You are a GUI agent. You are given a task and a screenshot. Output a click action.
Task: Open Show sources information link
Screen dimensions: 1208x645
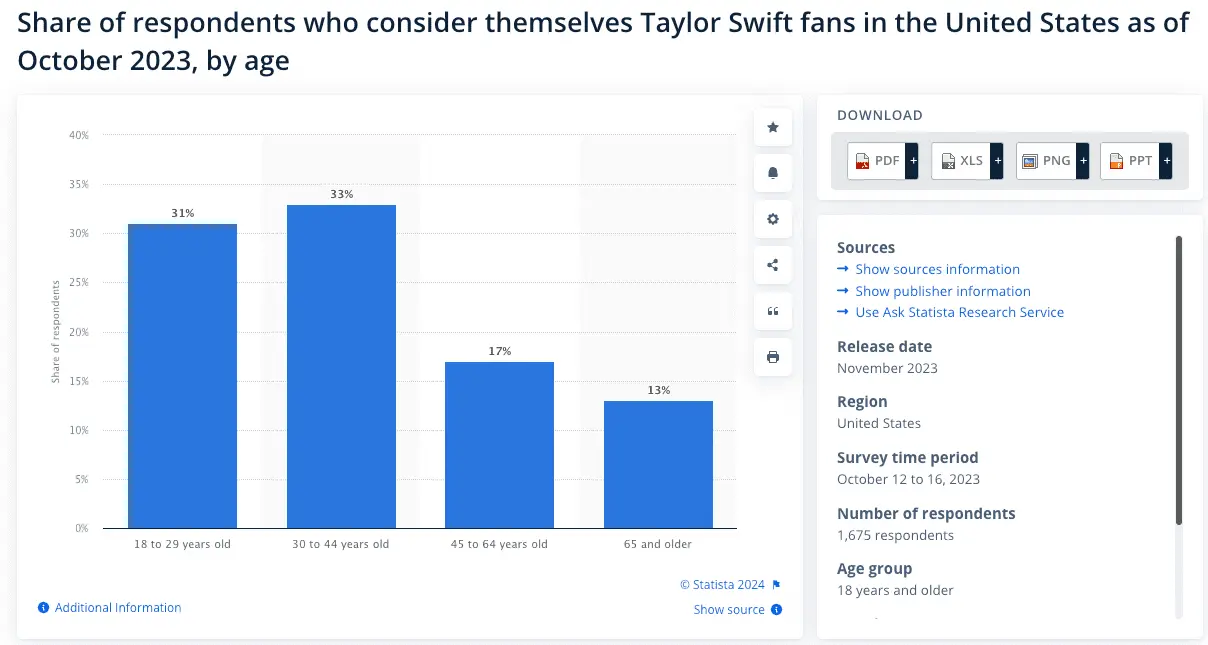click(x=937, y=269)
